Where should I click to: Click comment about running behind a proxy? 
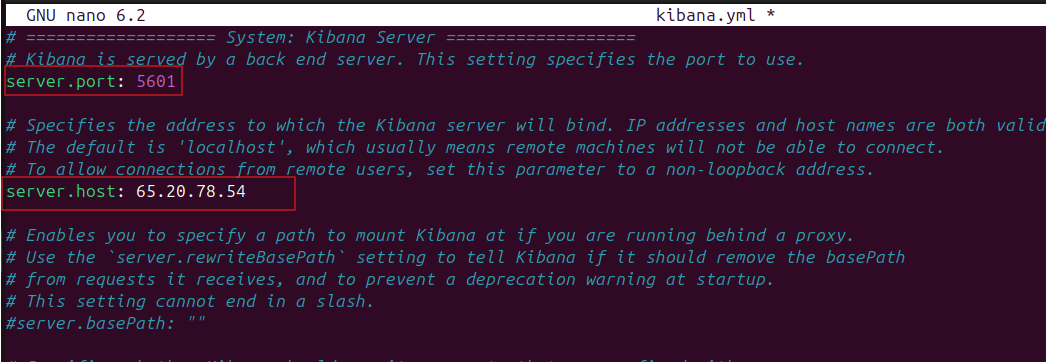coord(430,235)
